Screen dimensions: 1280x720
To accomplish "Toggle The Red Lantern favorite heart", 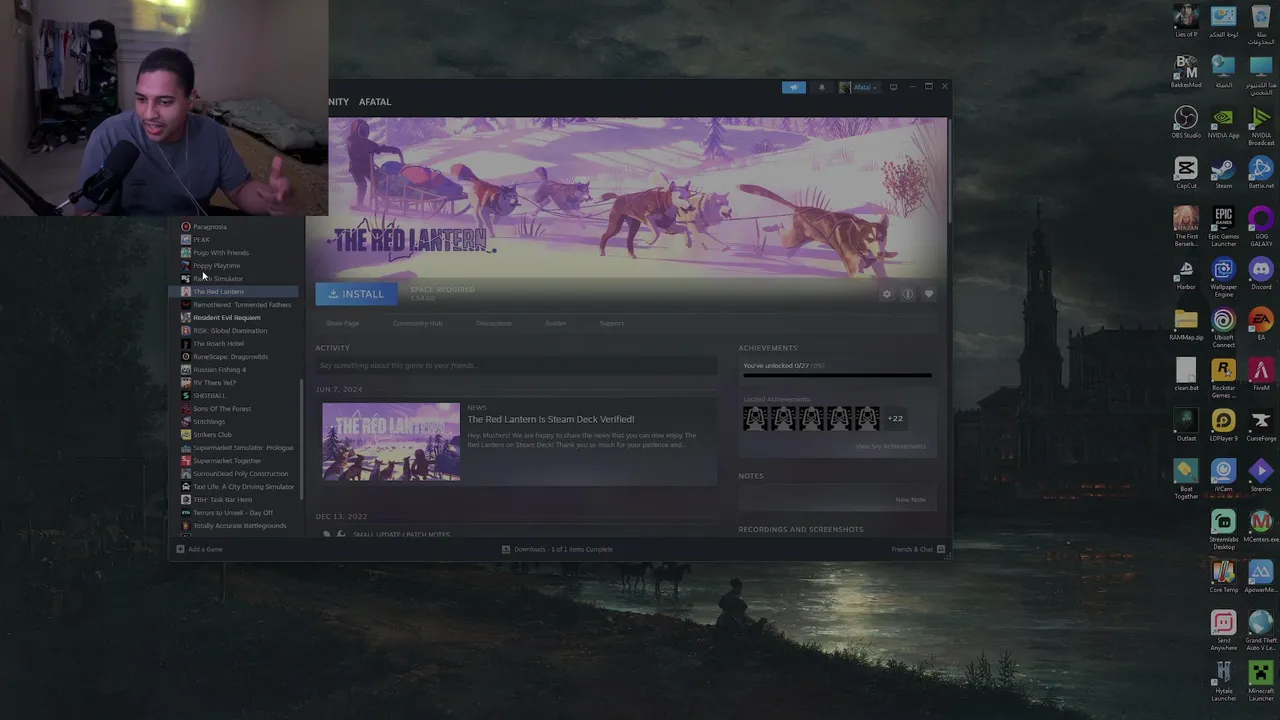I will (928, 294).
